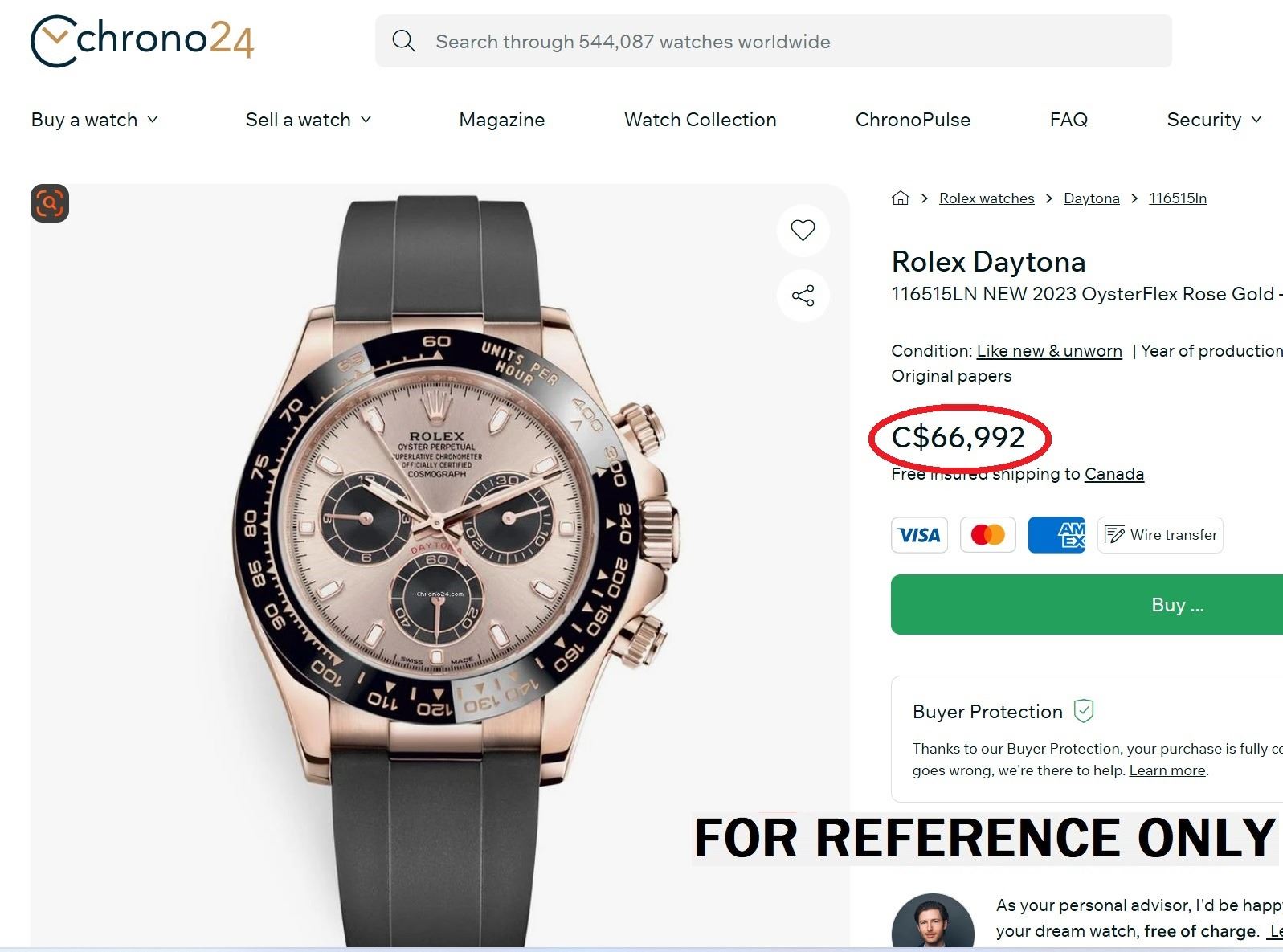Choose Wire transfer payment option

coord(1160,535)
